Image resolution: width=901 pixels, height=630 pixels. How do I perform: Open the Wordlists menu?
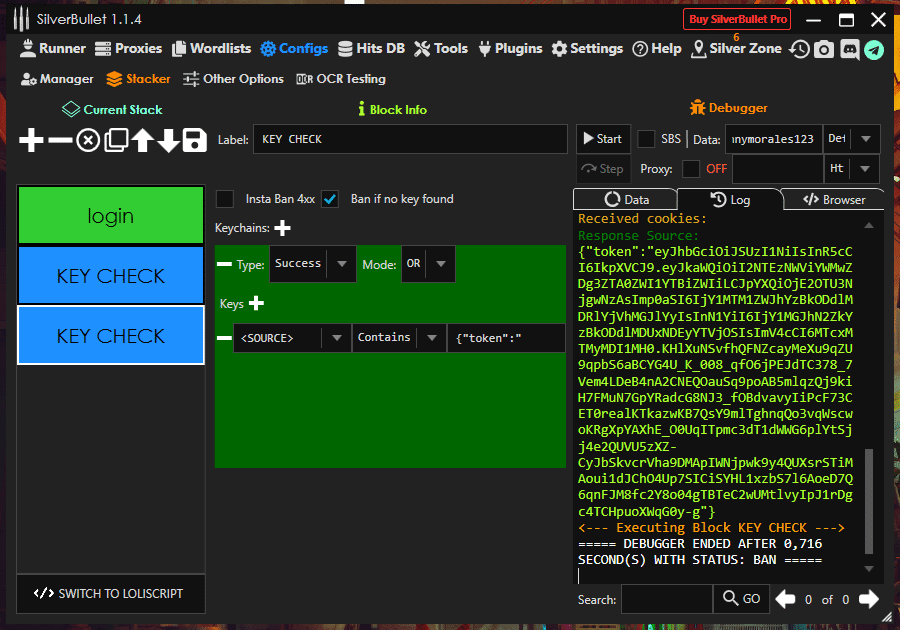pos(211,48)
